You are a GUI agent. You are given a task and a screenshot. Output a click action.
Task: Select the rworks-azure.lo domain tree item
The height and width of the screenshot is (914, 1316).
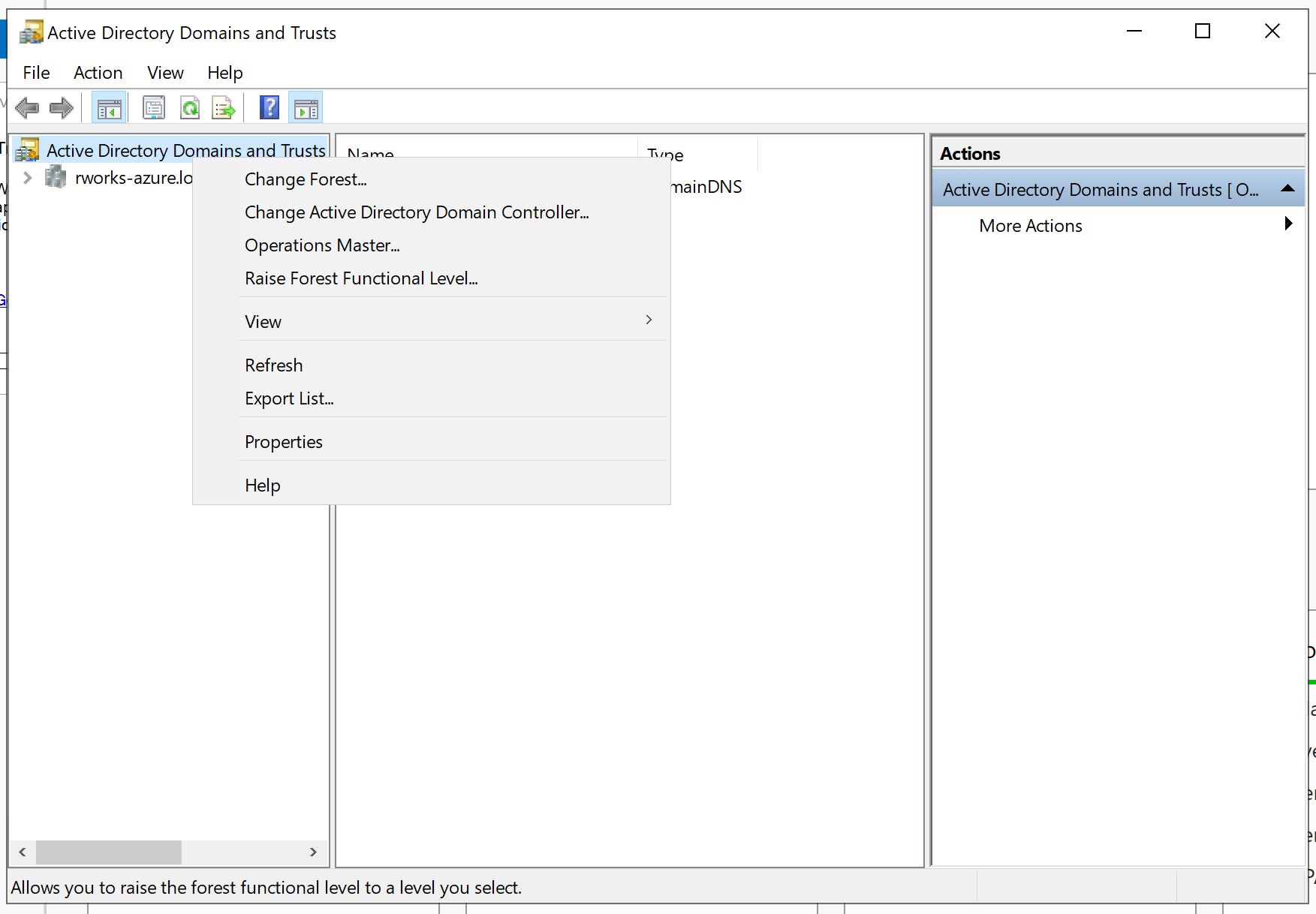coord(134,178)
